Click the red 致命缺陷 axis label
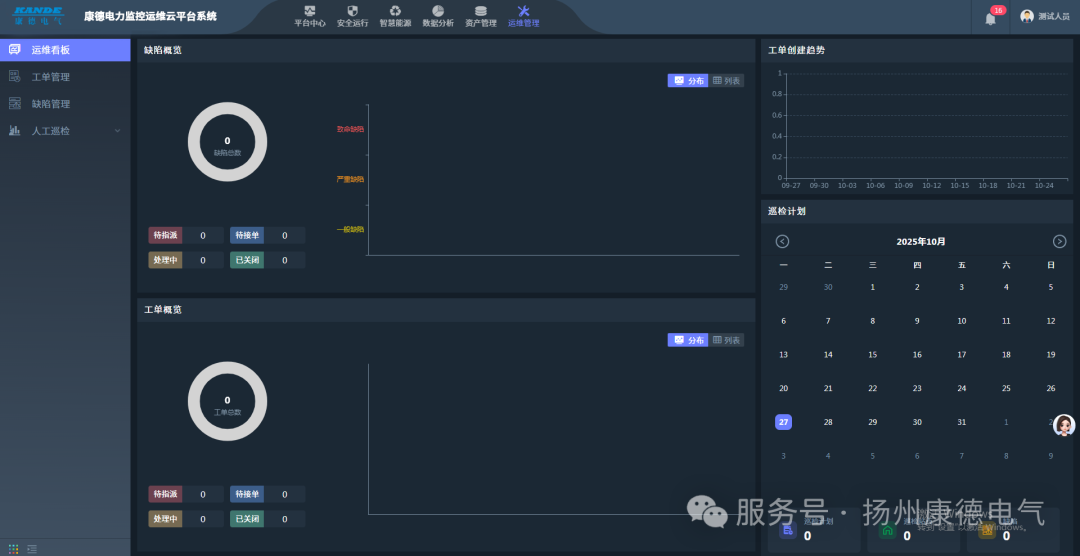Screen dimensions: 1080x556 [x=350, y=129]
